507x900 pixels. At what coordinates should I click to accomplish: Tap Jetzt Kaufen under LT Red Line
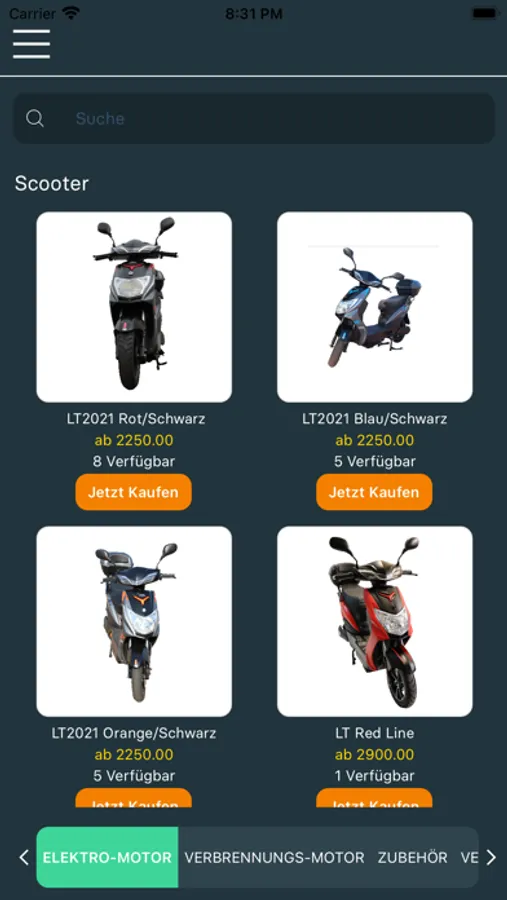(374, 798)
